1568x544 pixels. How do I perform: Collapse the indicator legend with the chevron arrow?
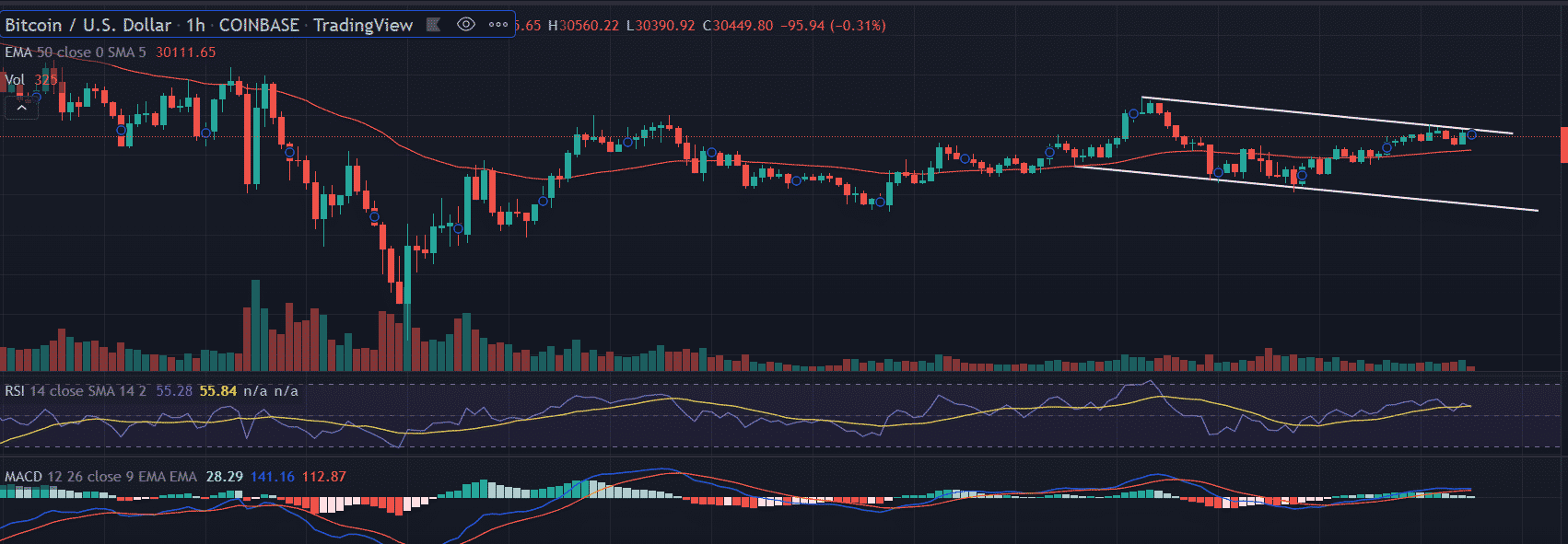pos(21,108)
